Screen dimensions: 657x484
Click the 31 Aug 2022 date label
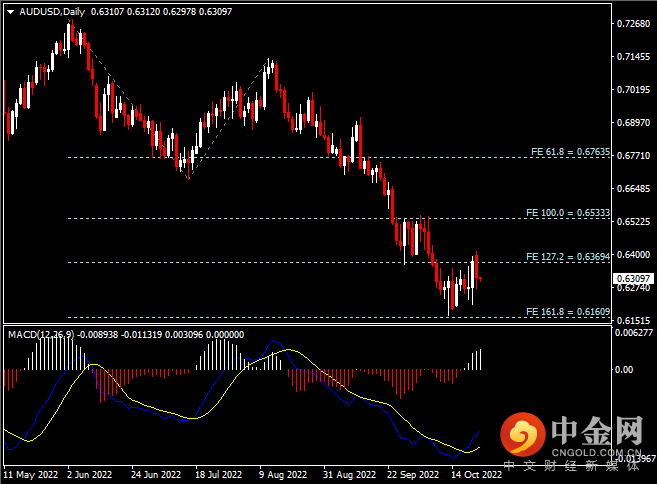tap(349, 475)
